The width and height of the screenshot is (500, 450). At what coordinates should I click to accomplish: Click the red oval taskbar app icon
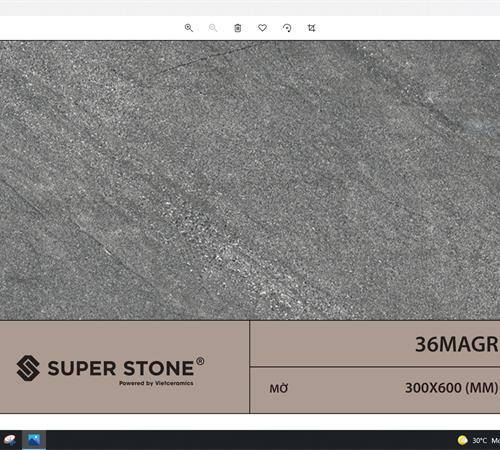[10, 440]
